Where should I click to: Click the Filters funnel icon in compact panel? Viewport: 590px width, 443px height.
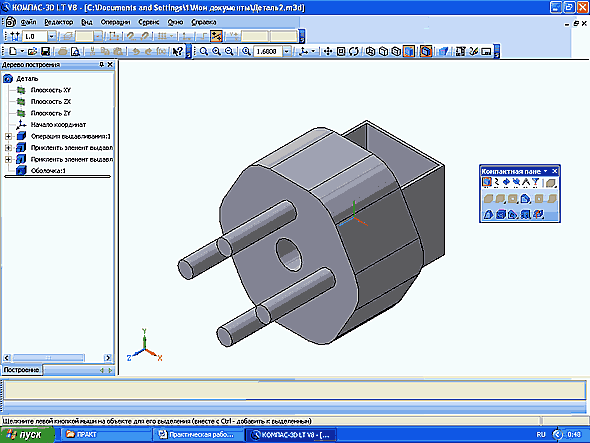[x=535, y=183]
